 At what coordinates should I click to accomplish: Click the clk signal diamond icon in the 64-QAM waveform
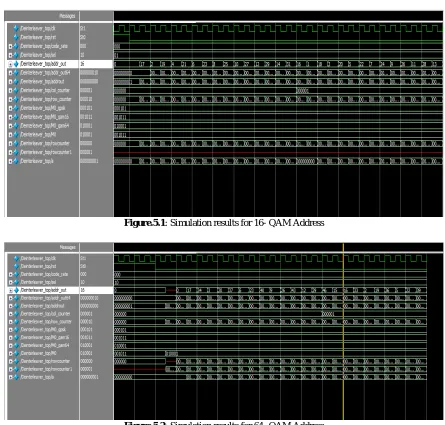click(x=16, y=258)
